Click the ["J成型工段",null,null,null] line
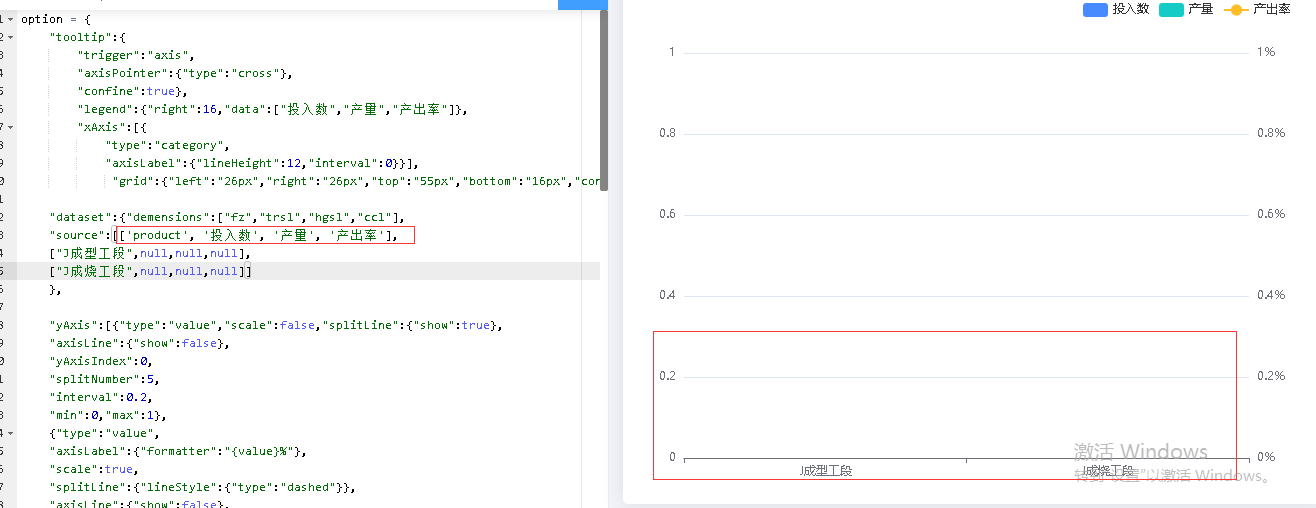1316x508 pixels. coord(149,254)
